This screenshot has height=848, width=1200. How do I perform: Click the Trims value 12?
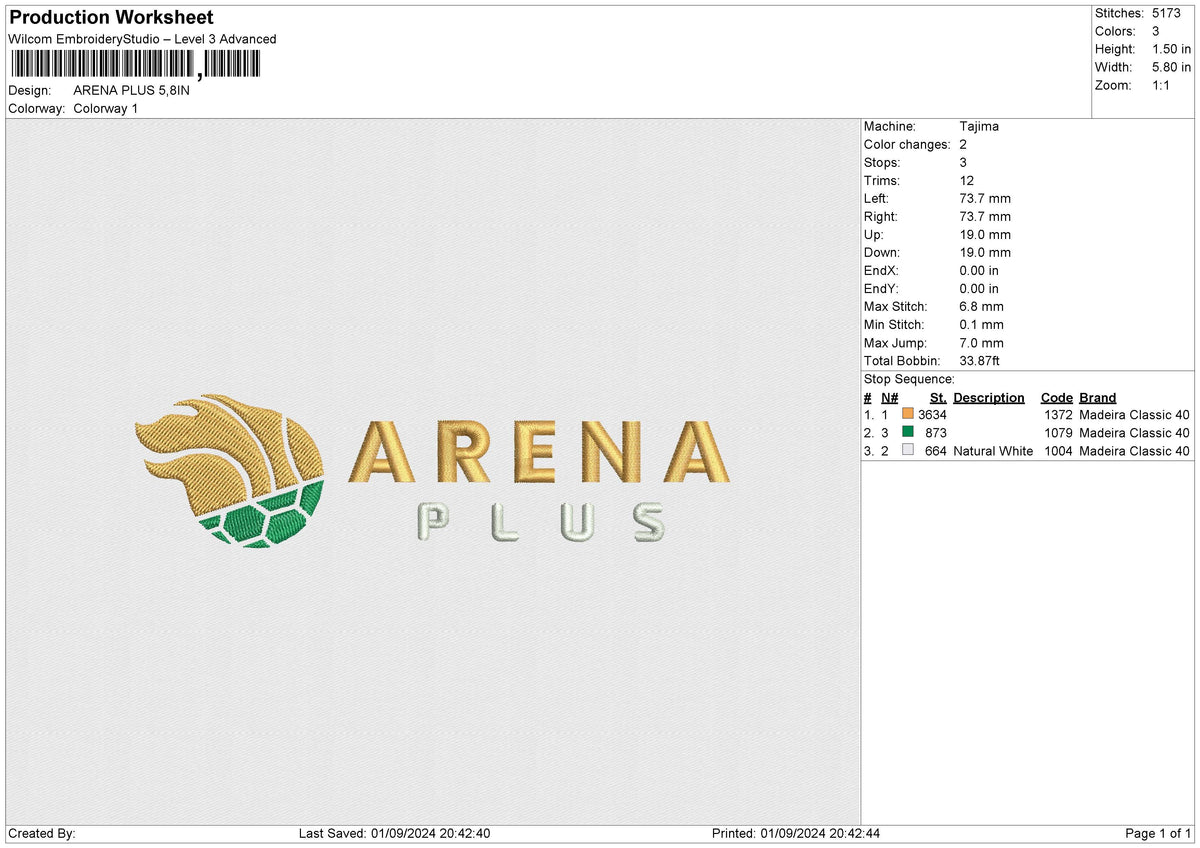pos(967,180)
